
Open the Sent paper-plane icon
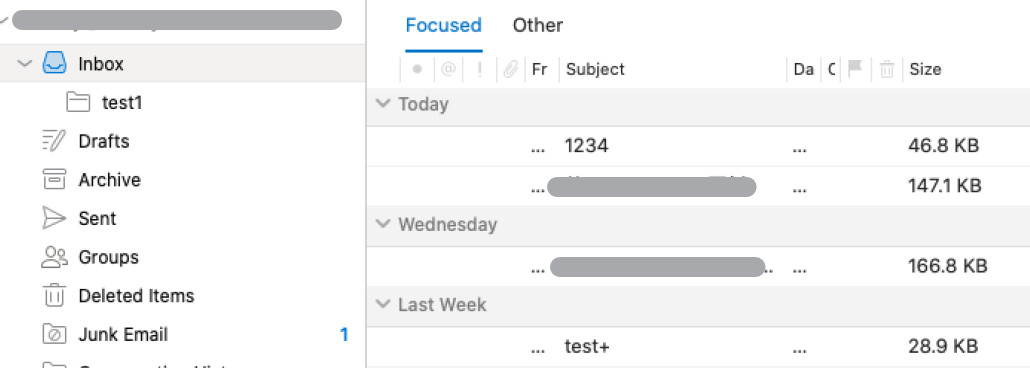[x=54, y=218]
